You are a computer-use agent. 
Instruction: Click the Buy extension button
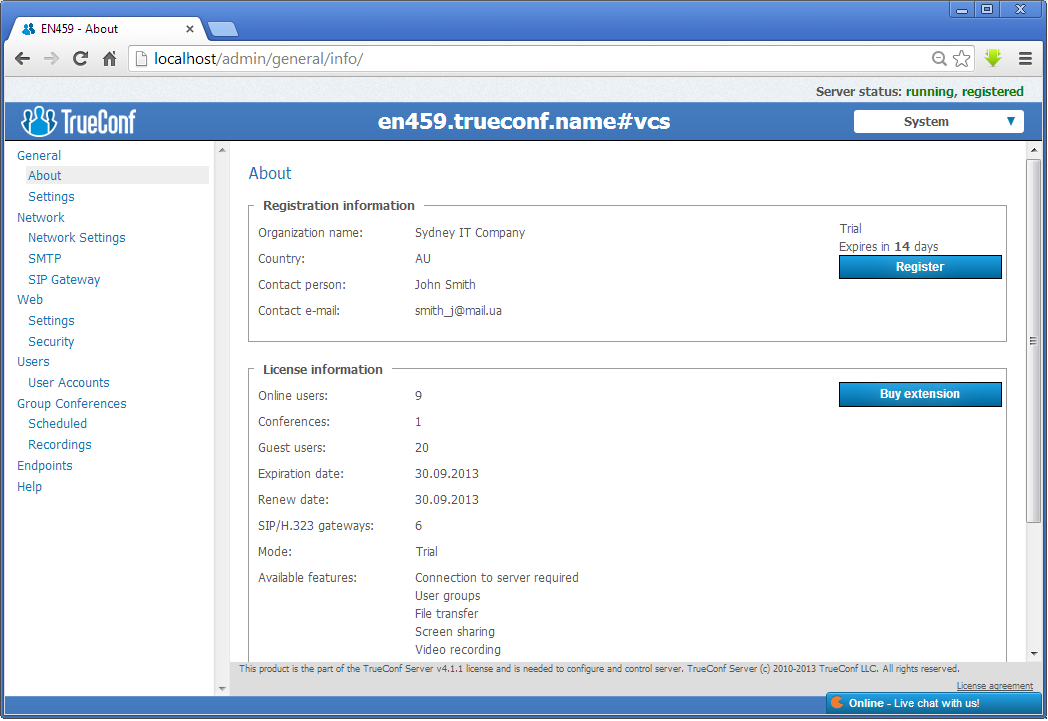tap(919, 395)
